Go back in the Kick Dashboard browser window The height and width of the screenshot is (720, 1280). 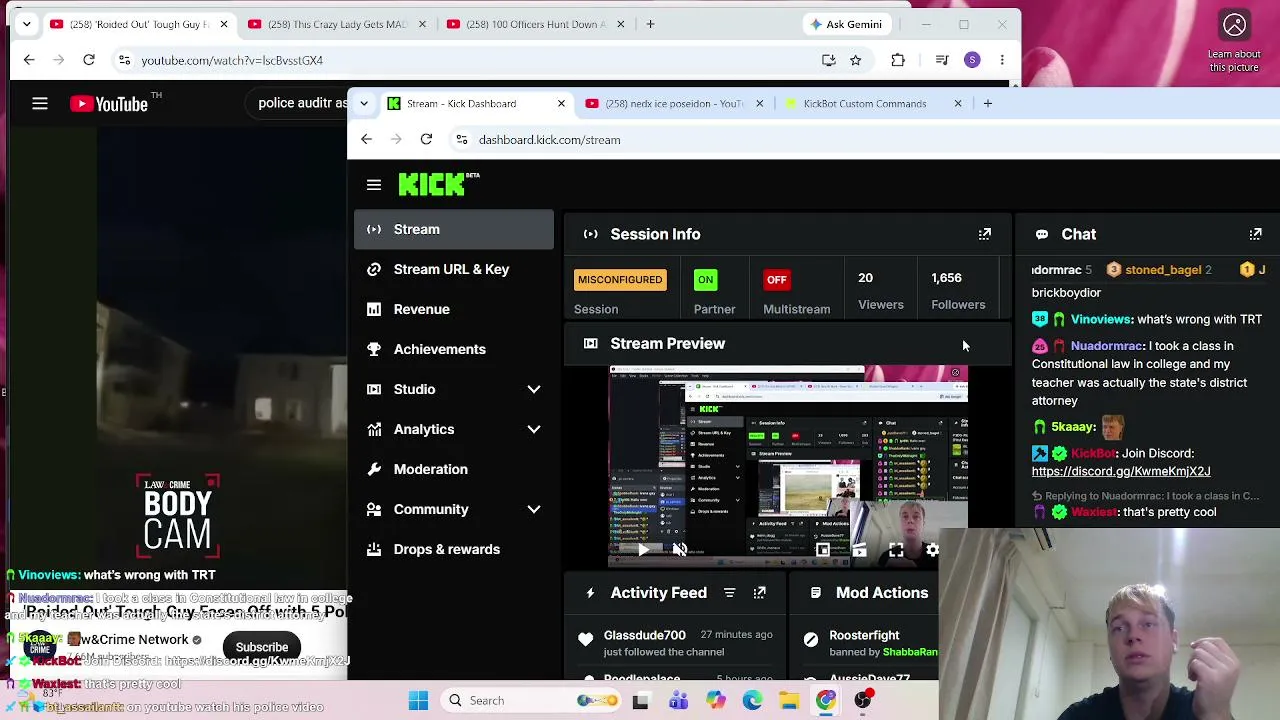[366, 140]
